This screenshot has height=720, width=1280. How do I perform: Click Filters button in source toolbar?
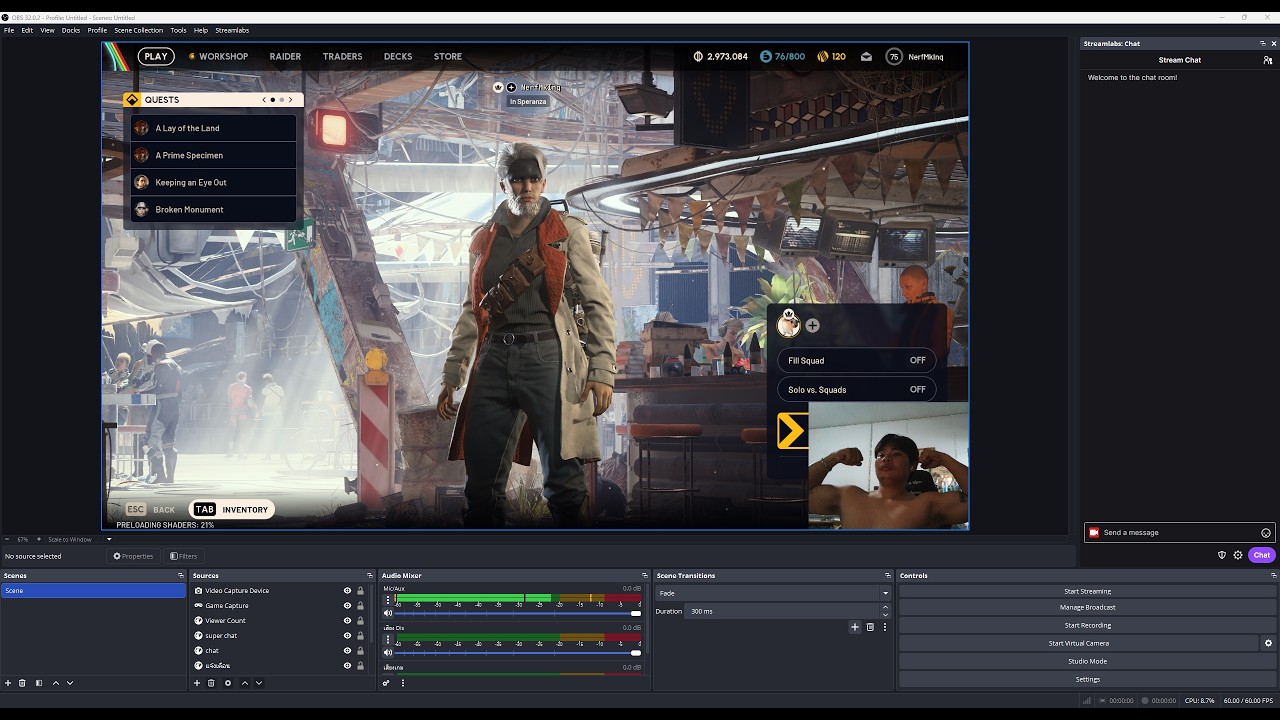(183, 556)
